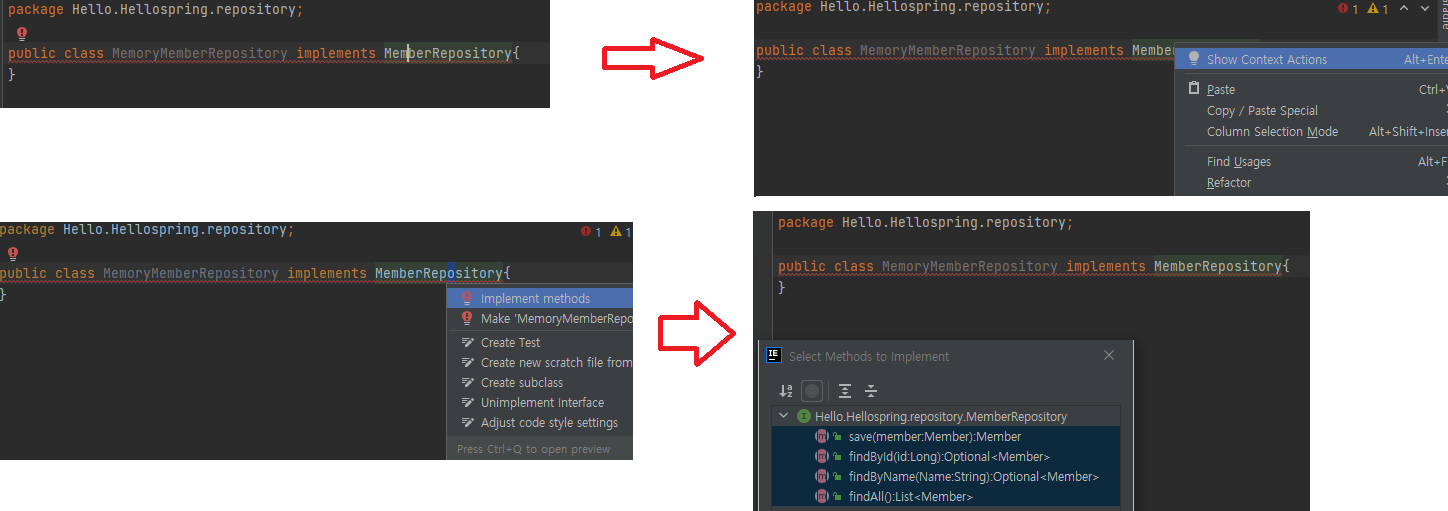Expand all nodes in Select Methods dialog
Screen dimensions: 1448x511
(845, 391)
